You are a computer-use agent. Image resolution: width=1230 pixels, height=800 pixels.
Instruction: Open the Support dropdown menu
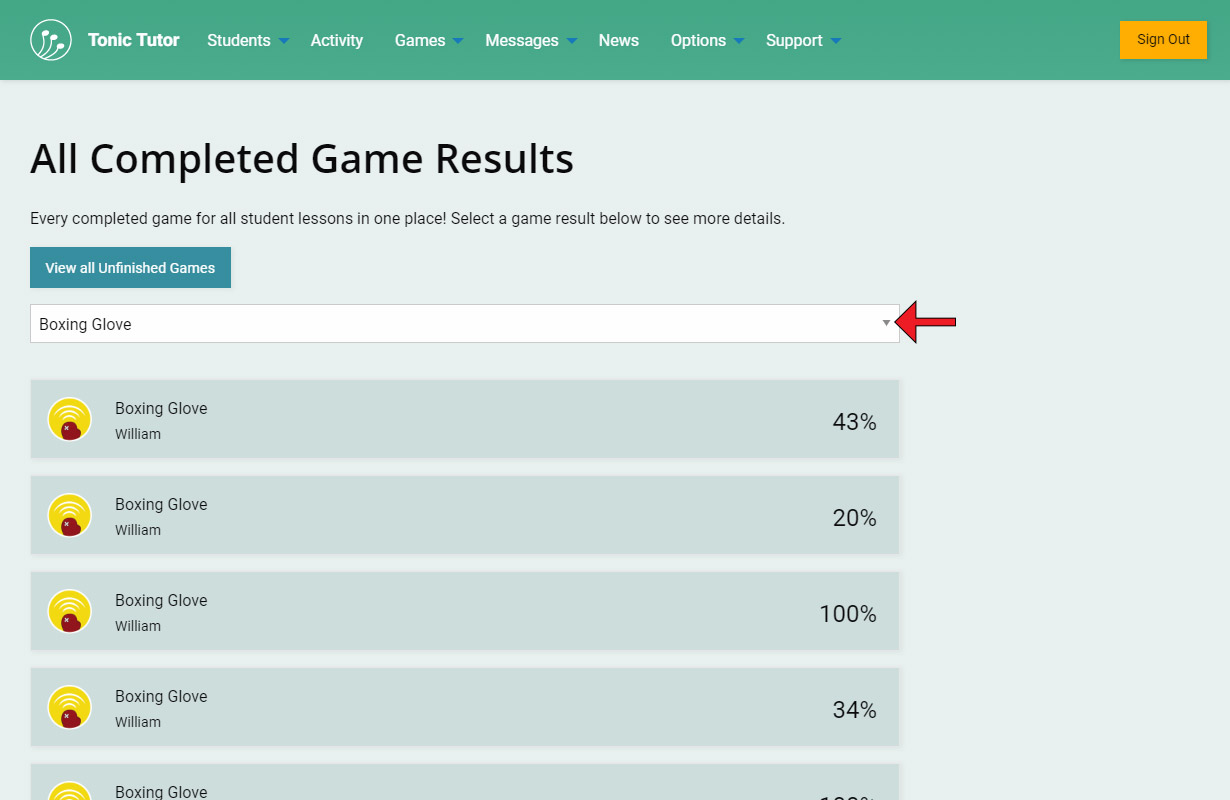[x=803, y=40]
